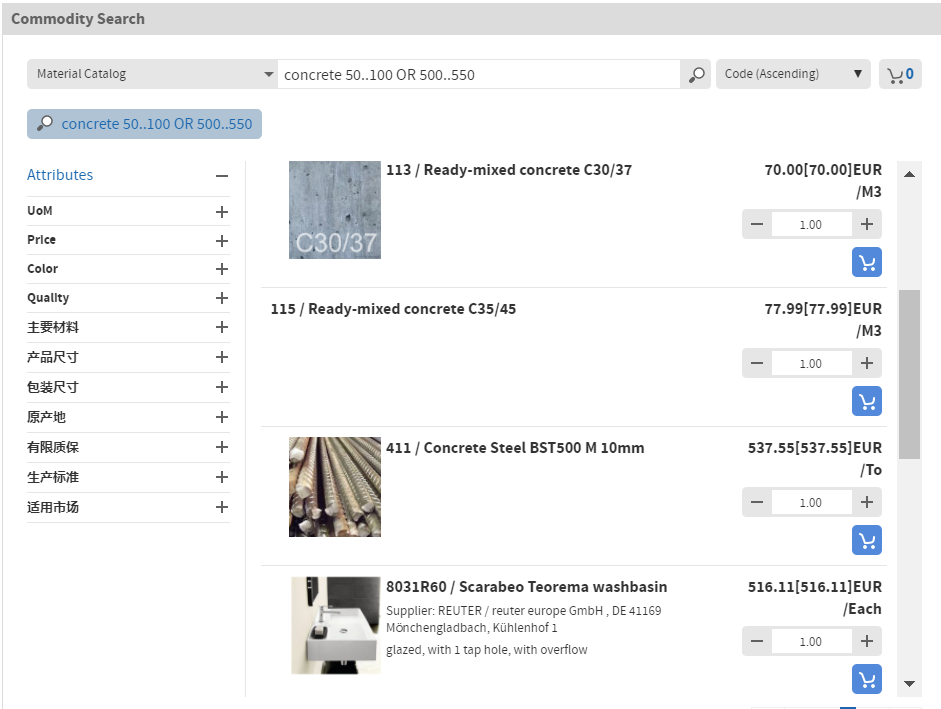
Task: Click the price 516.11[516.11]EUR
Action: click(814, 587)
